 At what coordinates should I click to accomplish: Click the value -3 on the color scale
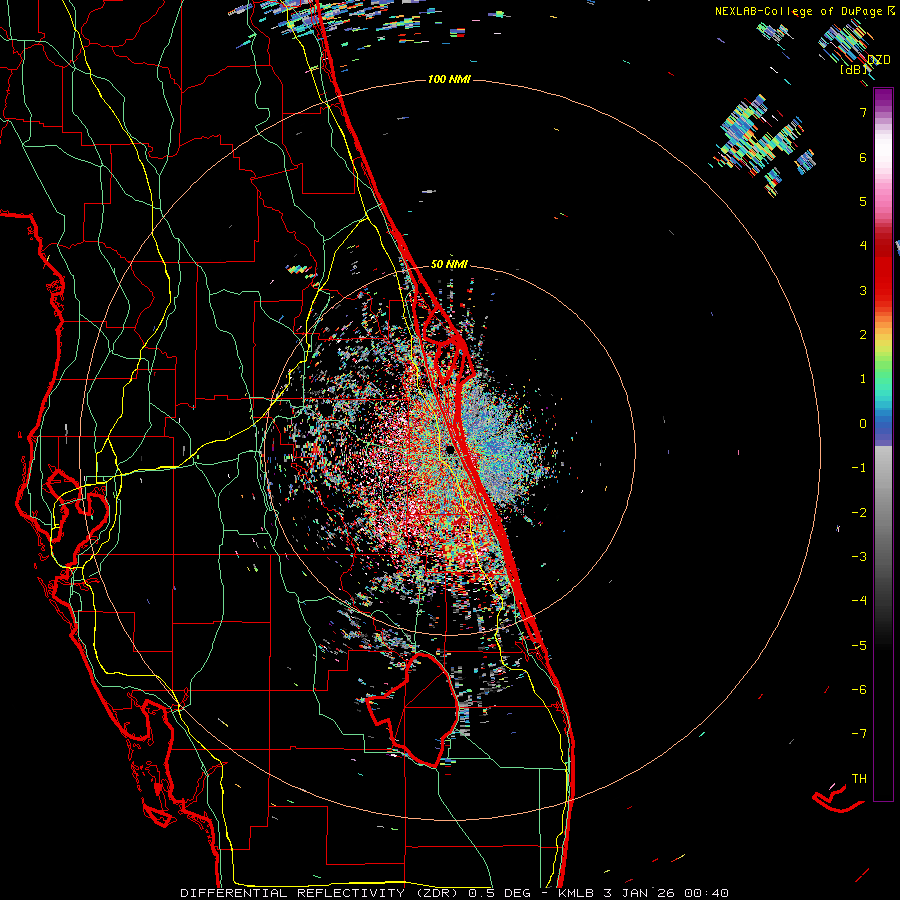(859, 557)
